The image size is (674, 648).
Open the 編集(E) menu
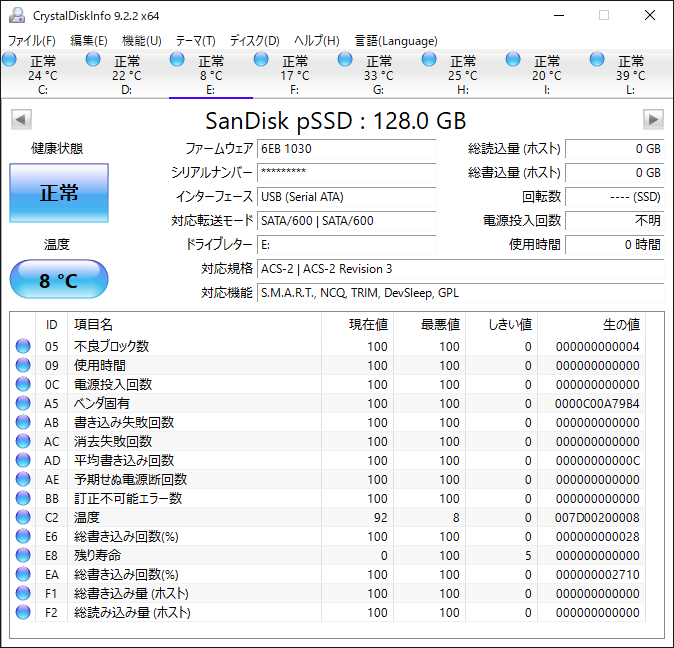click(89, 41)
